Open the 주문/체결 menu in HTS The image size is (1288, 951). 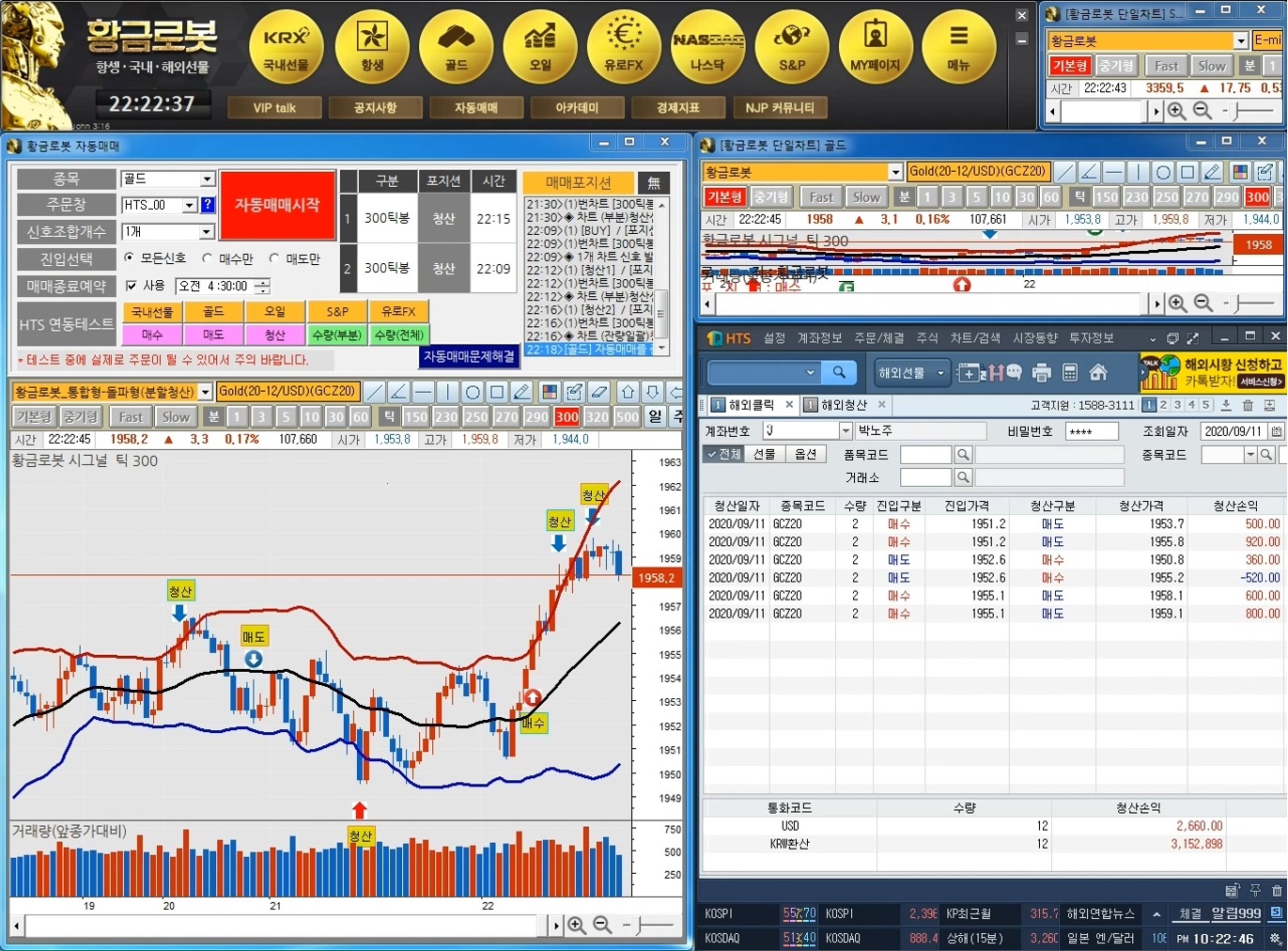pos(878,337)
